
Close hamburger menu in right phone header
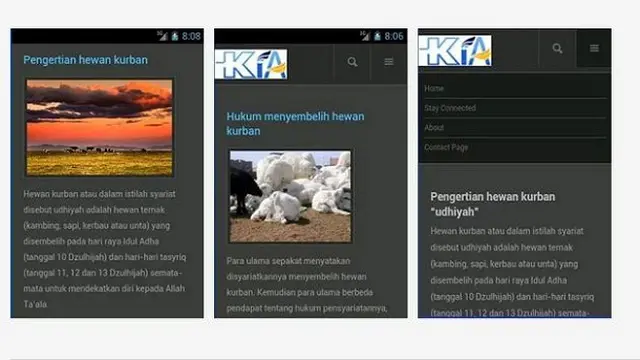pyautogui.click(x=594, y=48)
